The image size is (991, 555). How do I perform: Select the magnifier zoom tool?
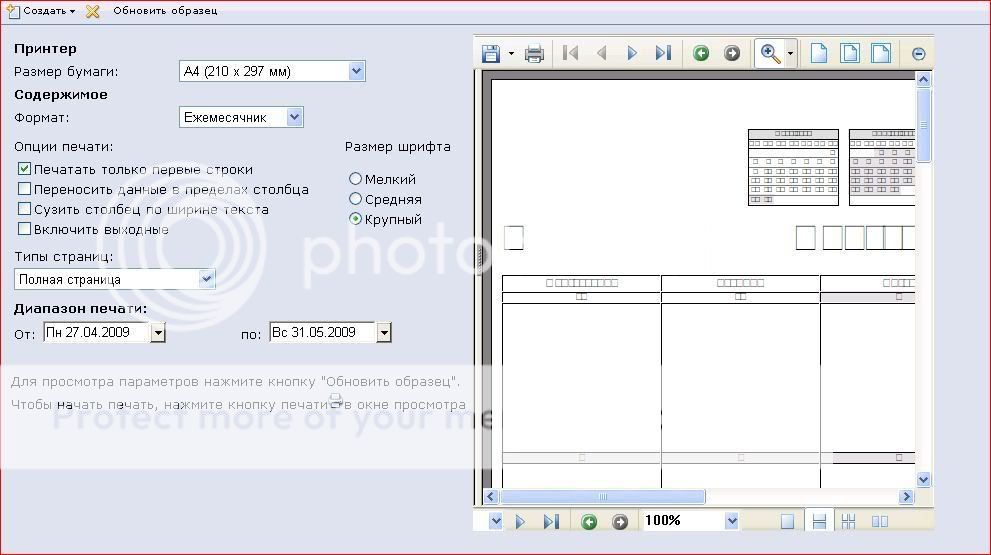point(770,54)
